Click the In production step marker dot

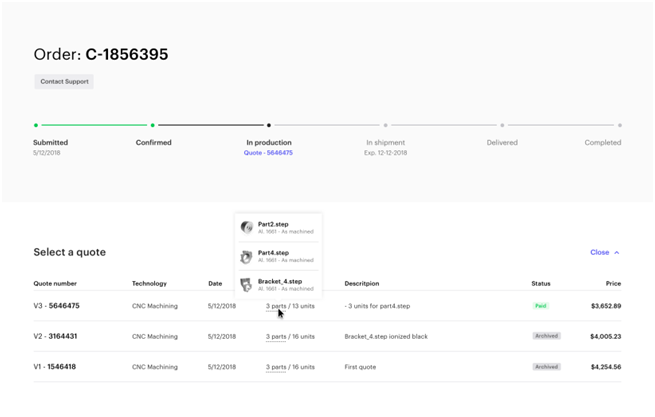[x=268, y=126]
